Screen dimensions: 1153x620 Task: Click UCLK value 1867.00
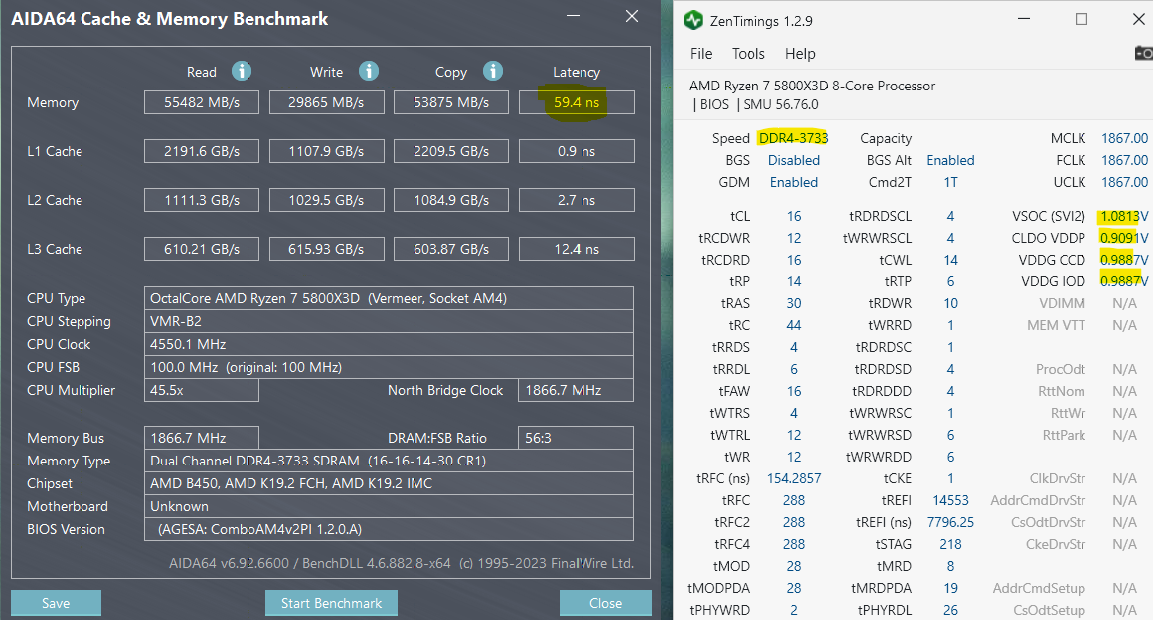coord(1124,182)
